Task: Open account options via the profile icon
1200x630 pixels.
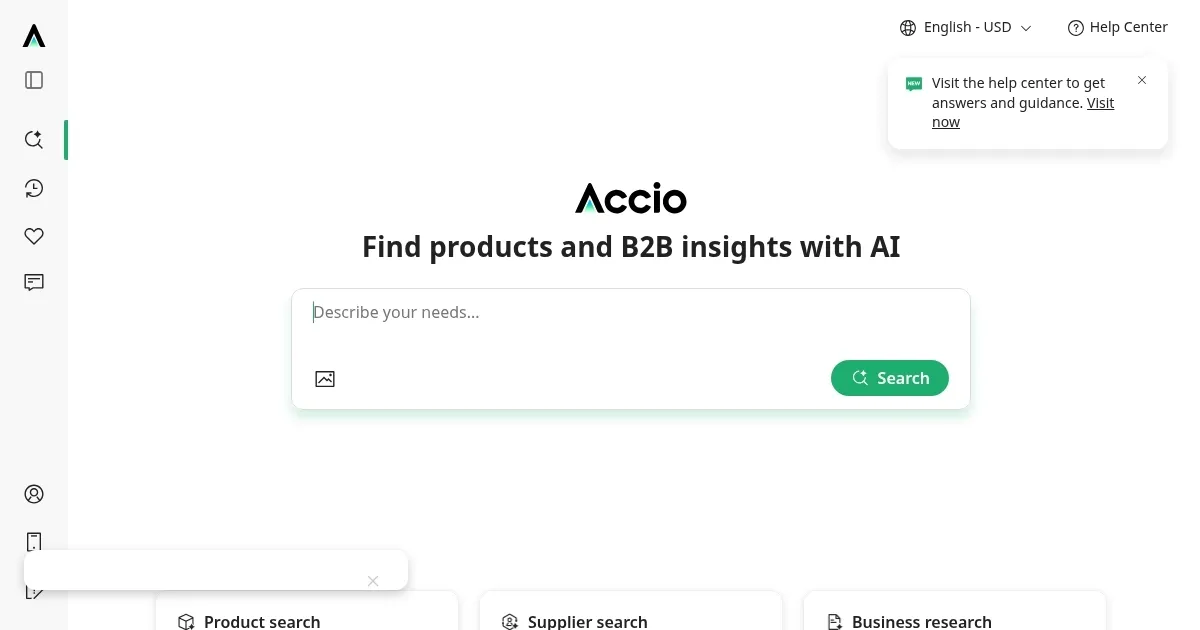Action: [x=33, y=494]
